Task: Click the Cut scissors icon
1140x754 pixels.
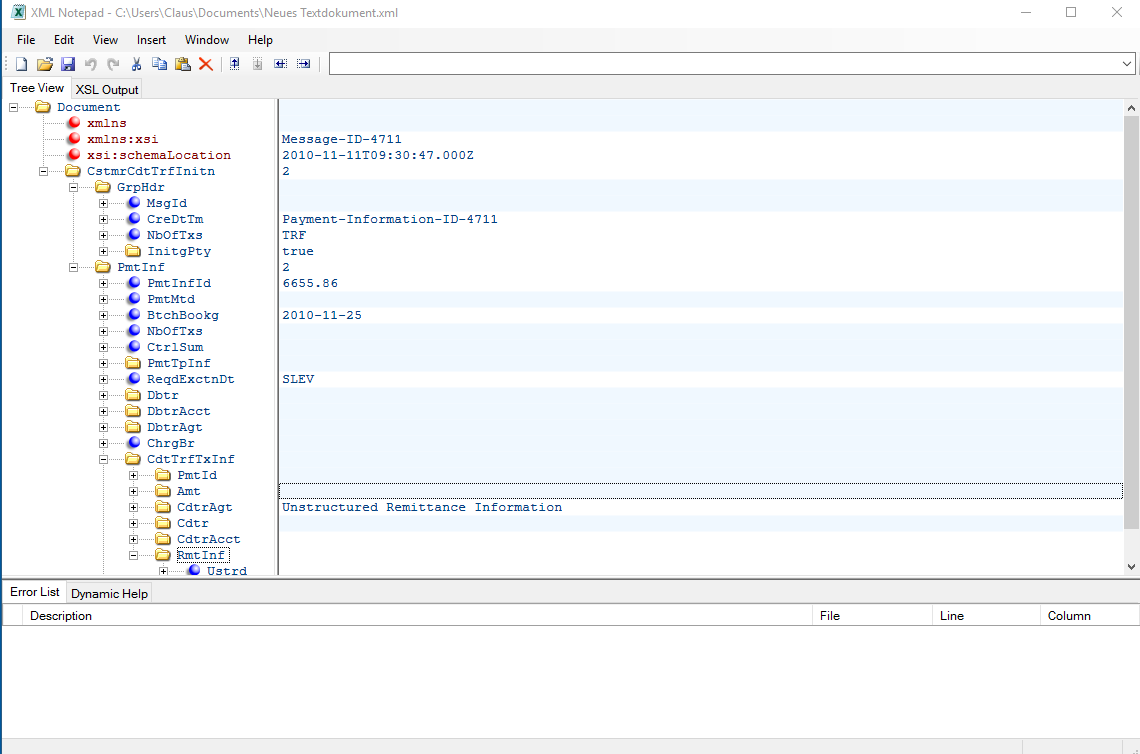Action: [136, 64]
